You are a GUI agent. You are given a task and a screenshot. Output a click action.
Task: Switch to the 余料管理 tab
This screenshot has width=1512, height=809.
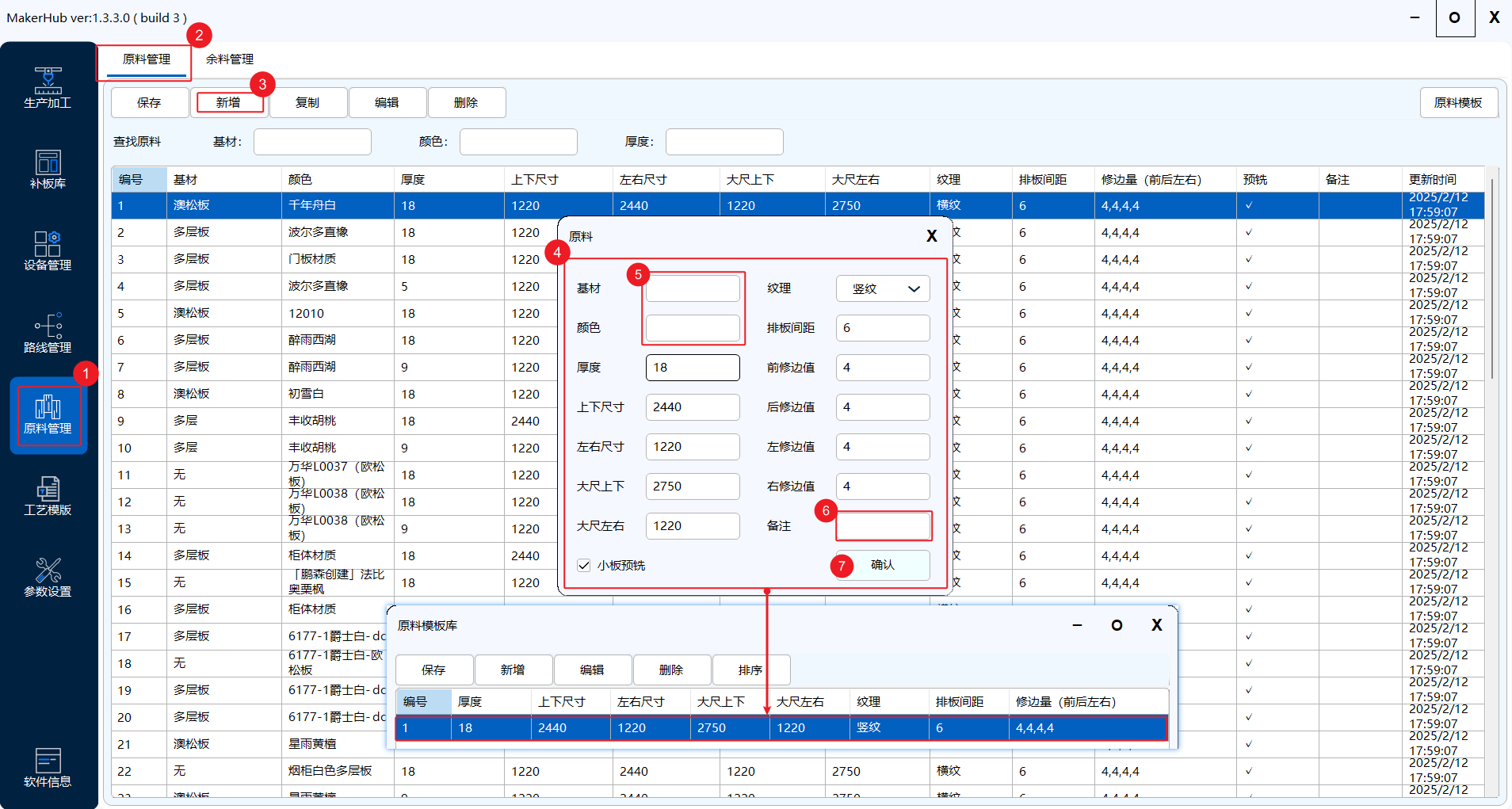(230, 59)
